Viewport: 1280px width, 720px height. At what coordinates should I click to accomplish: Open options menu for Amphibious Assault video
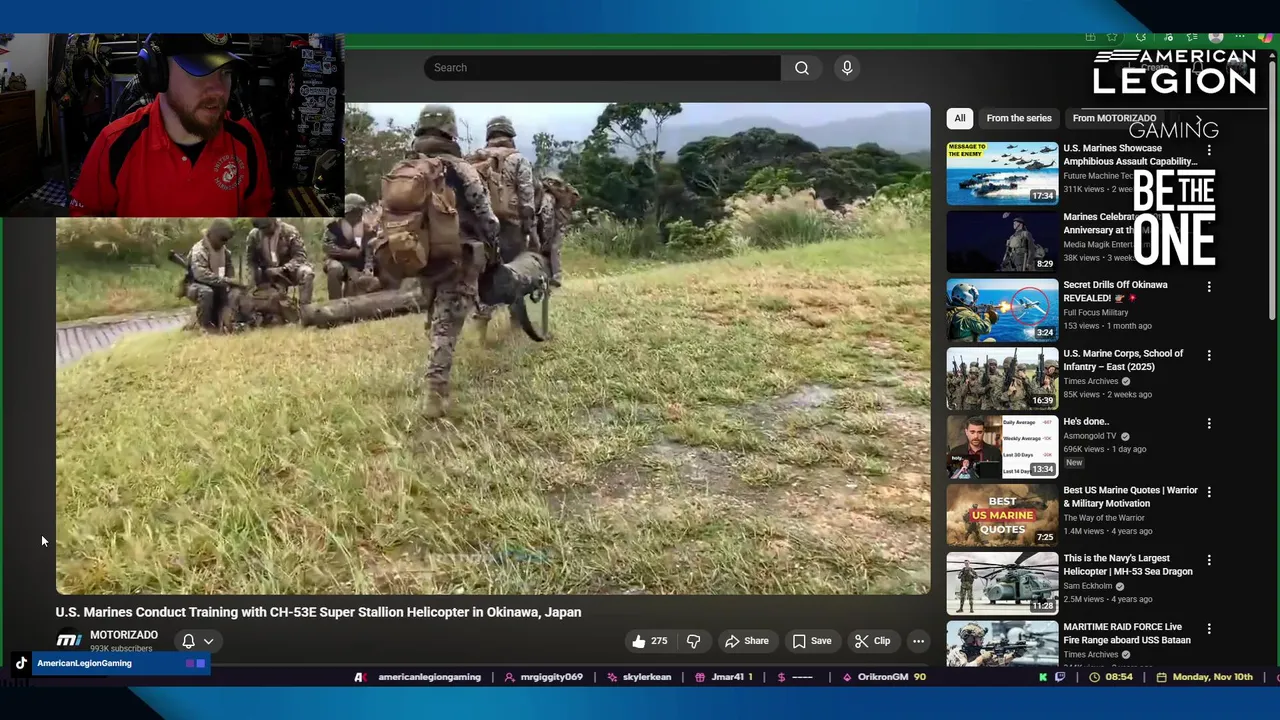tap(1209, 150)
